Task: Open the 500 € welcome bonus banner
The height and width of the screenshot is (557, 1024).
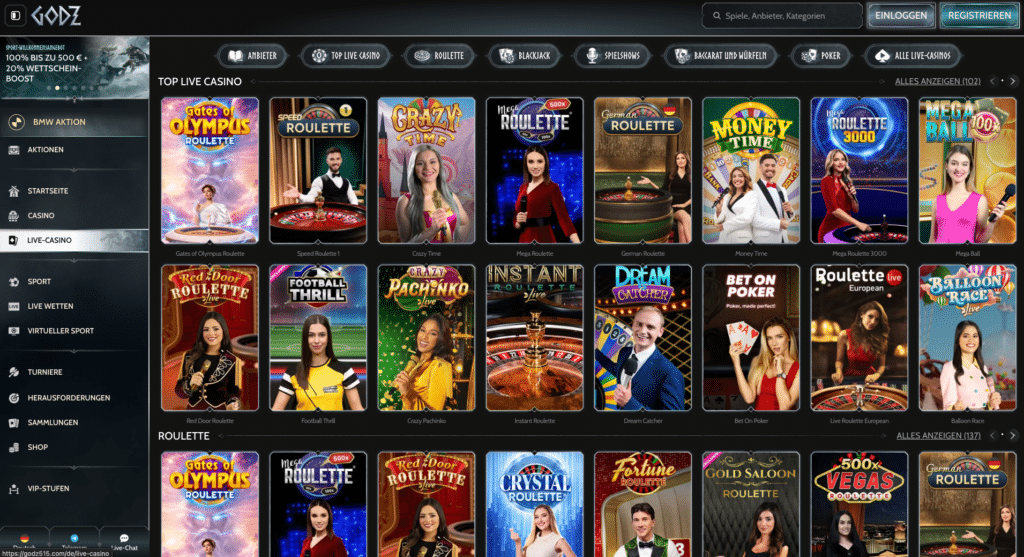Action: (74, 67)
